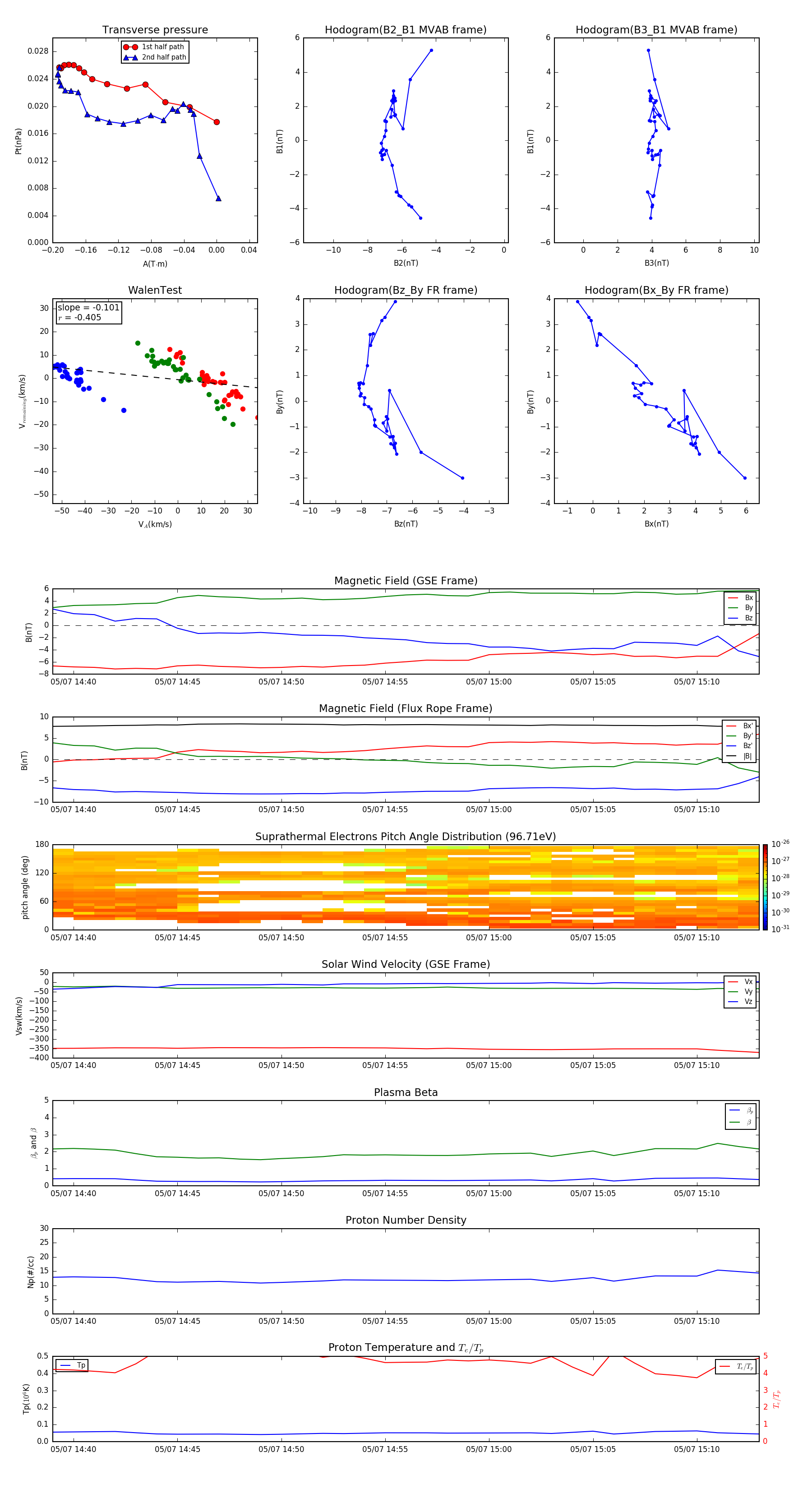Viewport: 812px width, 1489px height.
Task: Click the 'Solar Wind Velocity (GSE Frame)' title
Action: (406, 964)
